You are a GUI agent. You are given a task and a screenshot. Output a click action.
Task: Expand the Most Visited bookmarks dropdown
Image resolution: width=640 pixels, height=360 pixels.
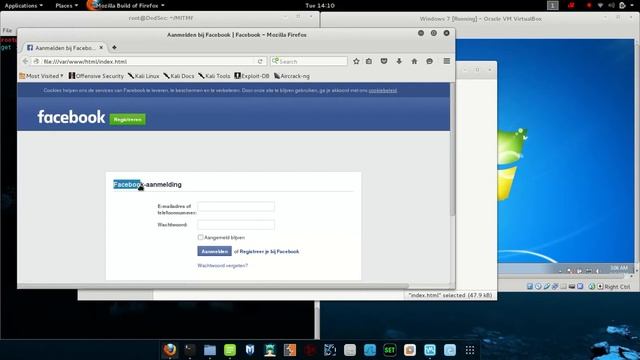(x=41, y=76)
